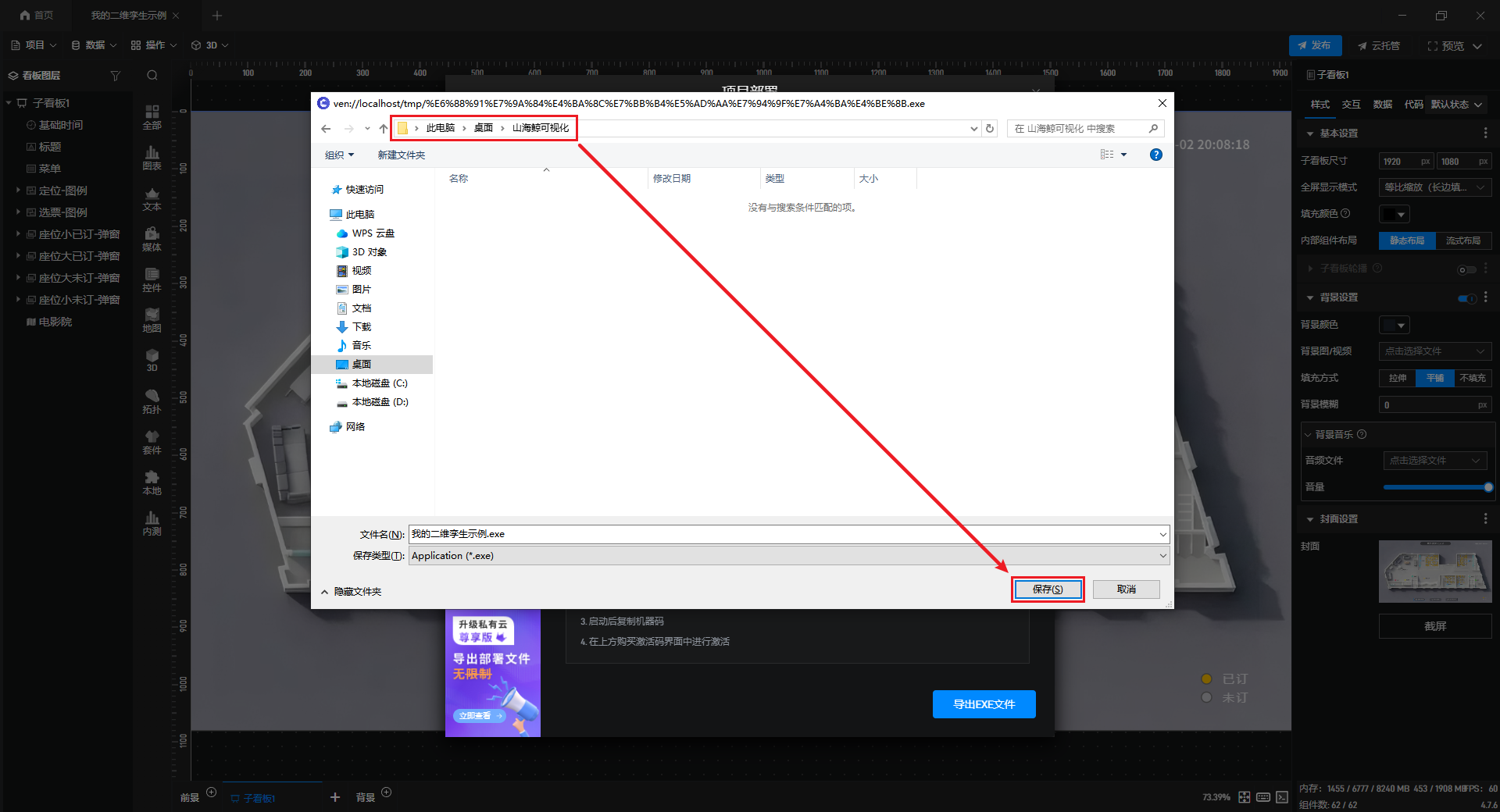Viewport: 1500px width, 812px height.
Task: Expand the 定位-图例 layer group
Action: point(18,190)
